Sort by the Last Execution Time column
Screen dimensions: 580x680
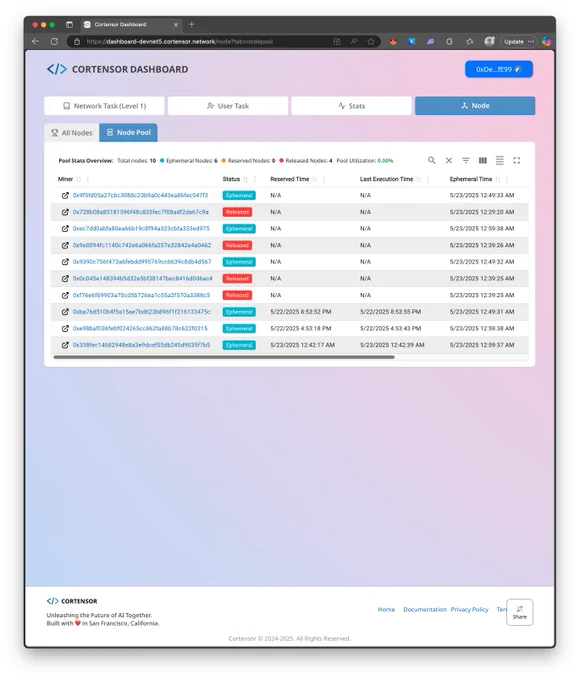pos(419,179)
